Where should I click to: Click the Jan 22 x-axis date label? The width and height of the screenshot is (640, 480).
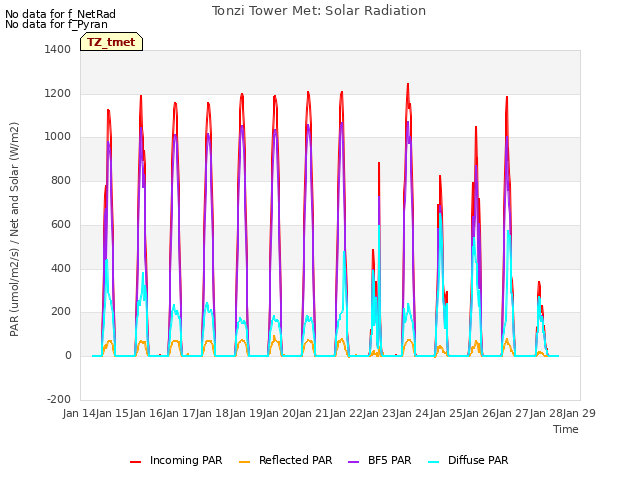[x=346, y=413]
